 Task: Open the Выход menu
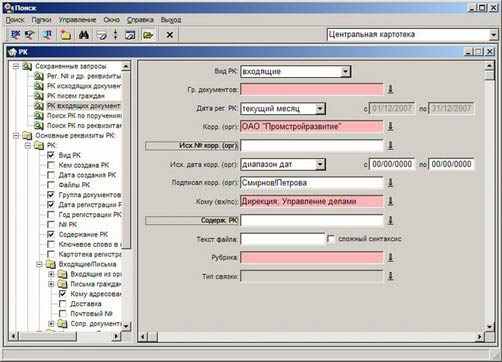point(171,20)
